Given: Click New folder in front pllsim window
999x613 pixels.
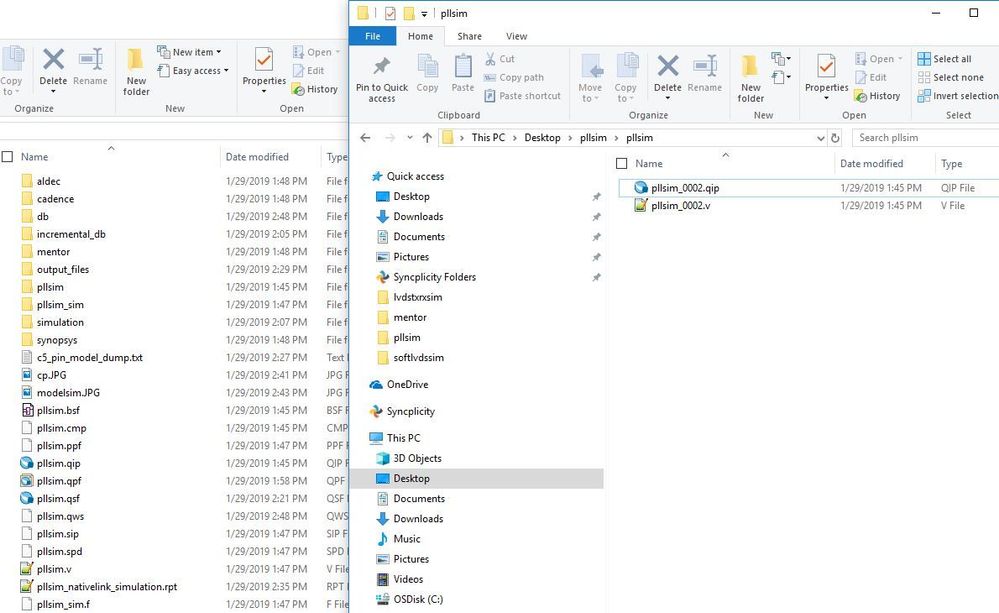Looking at the screenshot, I should pyautogui.click(x=751, y=78).
